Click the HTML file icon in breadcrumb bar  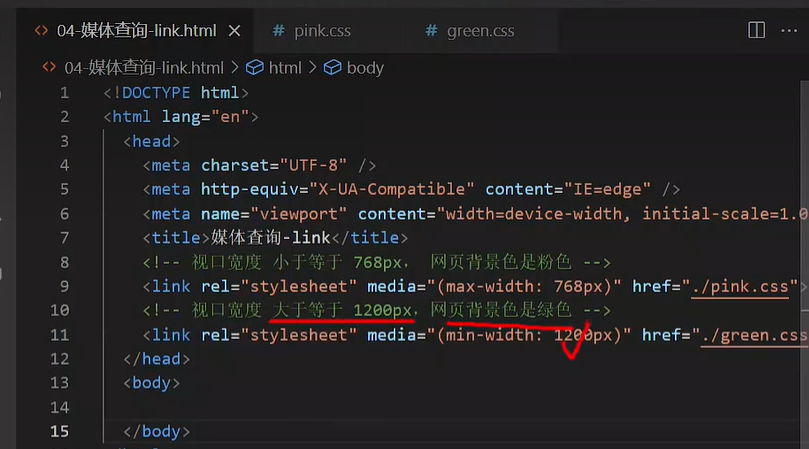pyautogui.click(x=49, y=68)
